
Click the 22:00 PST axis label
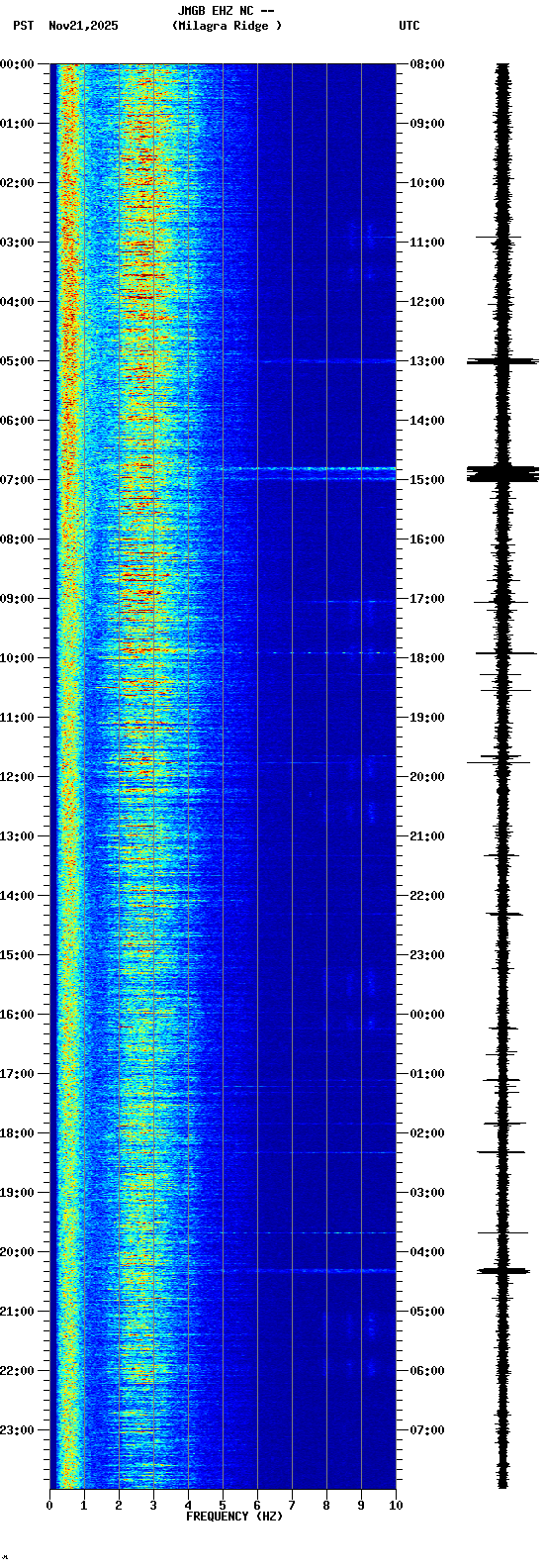[x=18, y=1371]
